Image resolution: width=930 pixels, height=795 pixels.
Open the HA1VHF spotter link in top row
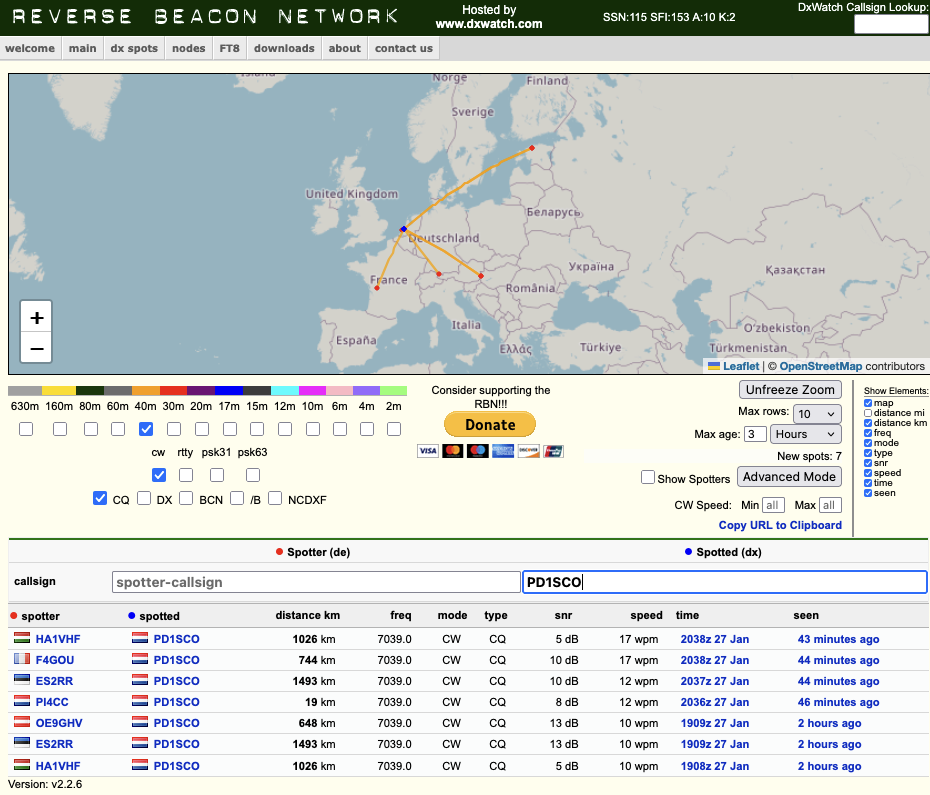(x=58, y=639)
